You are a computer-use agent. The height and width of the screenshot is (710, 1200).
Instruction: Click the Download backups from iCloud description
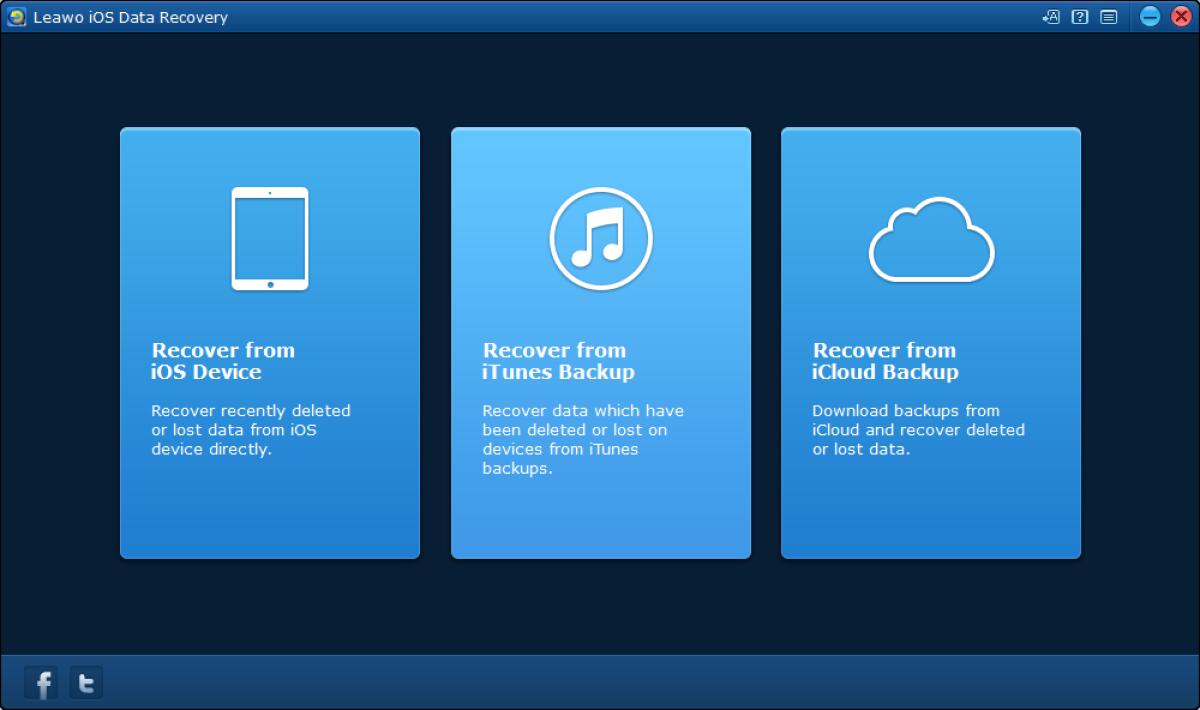pyautogui.click(x=917, y=430)
